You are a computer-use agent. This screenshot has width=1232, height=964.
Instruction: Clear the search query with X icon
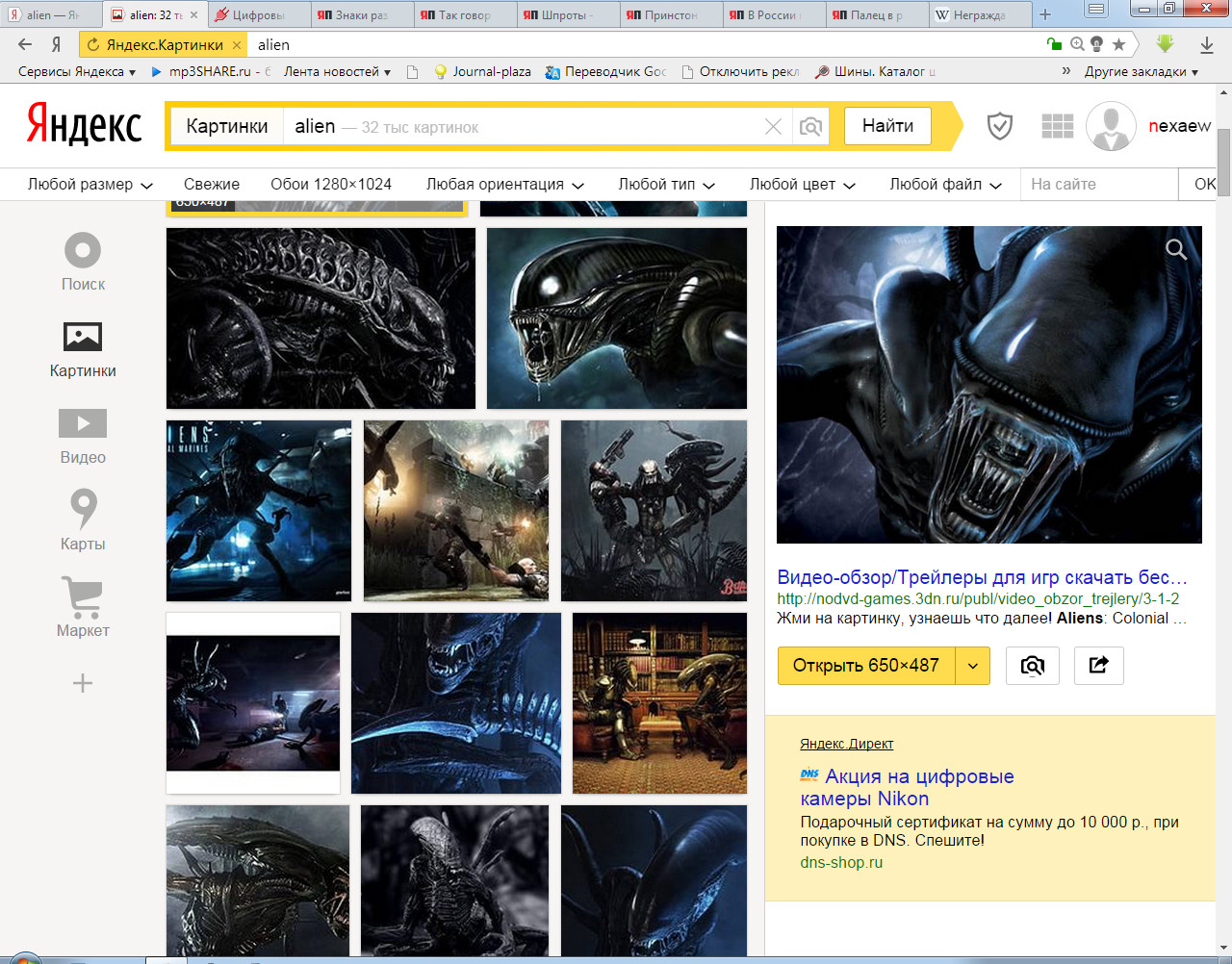773,127
